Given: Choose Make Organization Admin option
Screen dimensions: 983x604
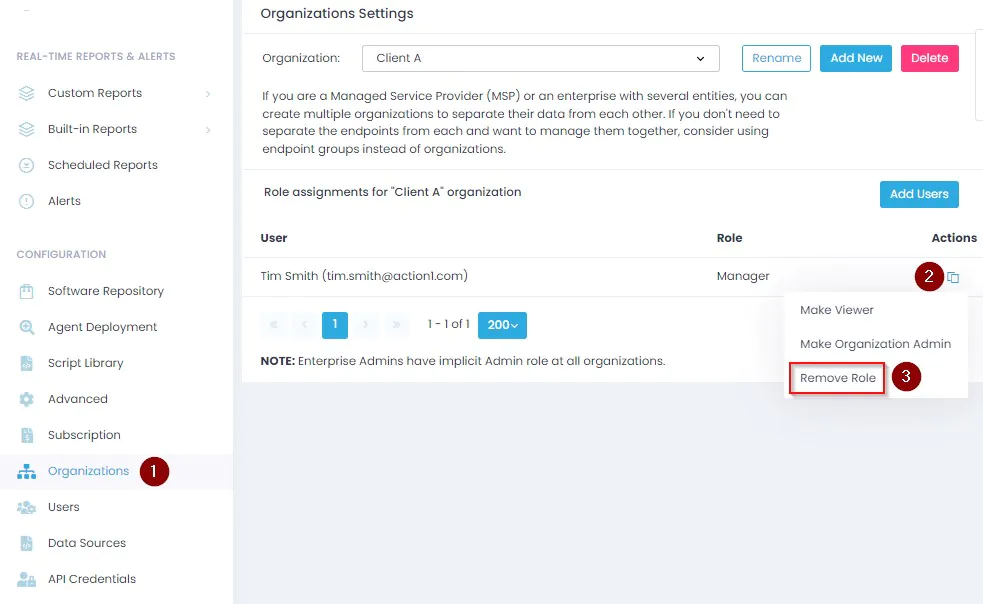Looking at the screenshot, I should tap(875, 344).
